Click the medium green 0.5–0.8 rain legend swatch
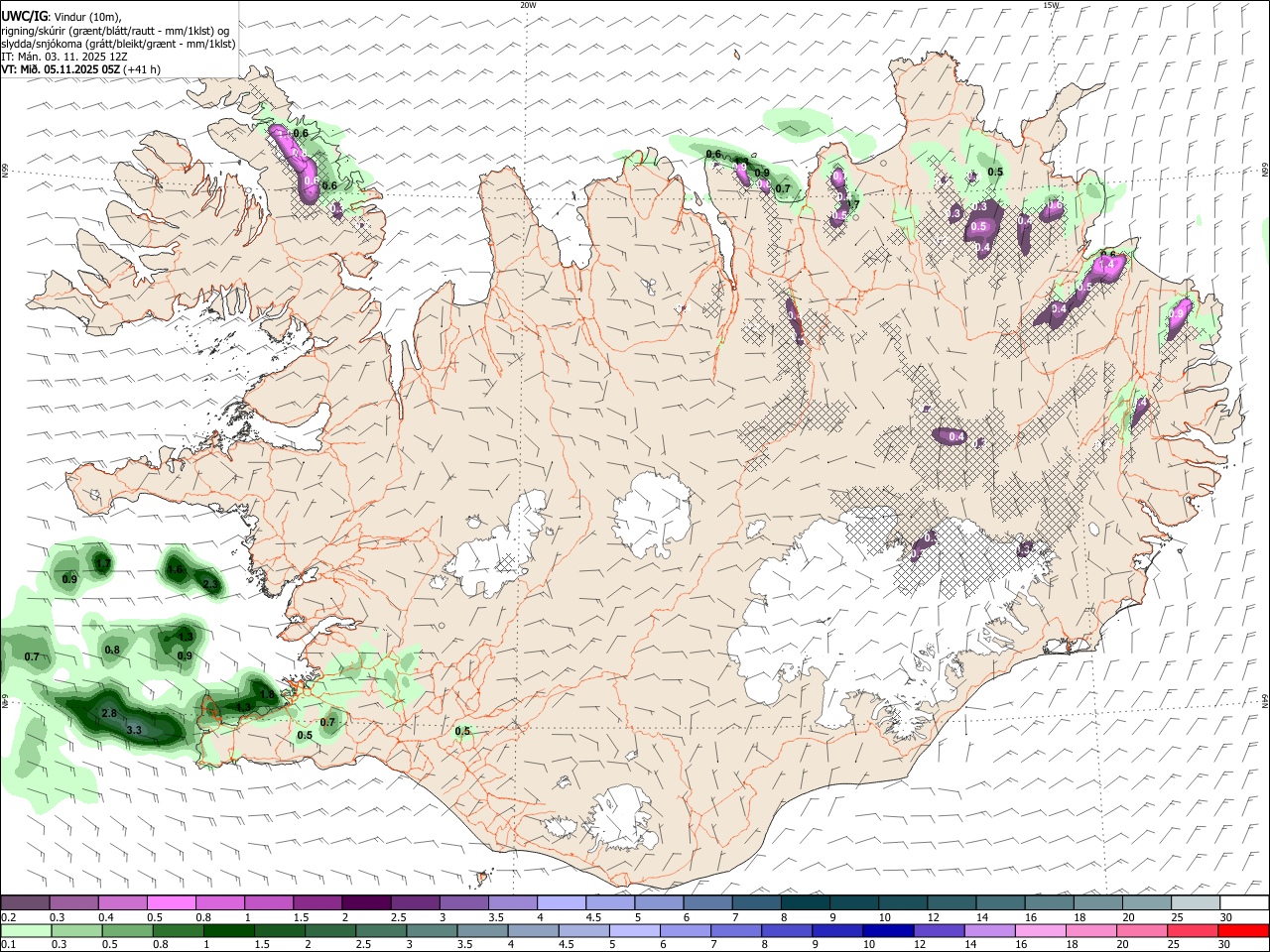 (x=127, y=931)
